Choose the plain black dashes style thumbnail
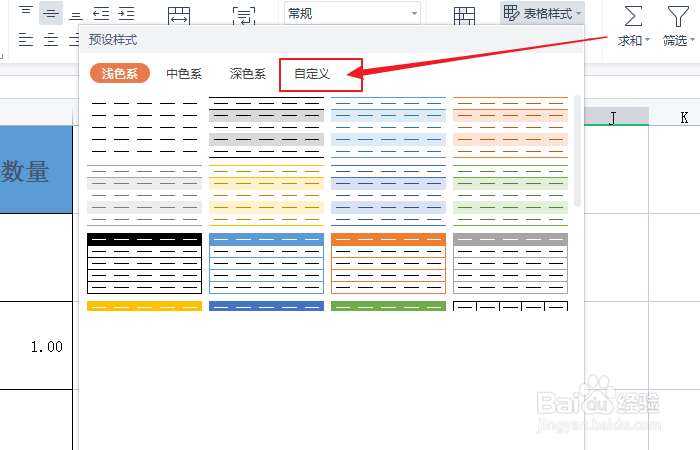 (144, 127)
